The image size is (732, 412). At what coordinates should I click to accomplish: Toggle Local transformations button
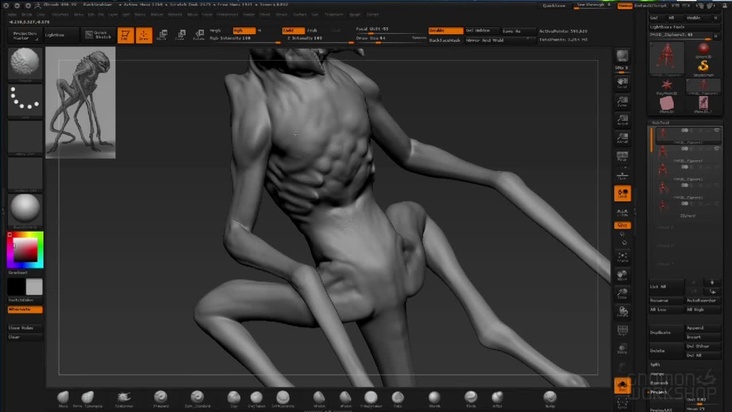pyautogui.click(x=622, y=194)
